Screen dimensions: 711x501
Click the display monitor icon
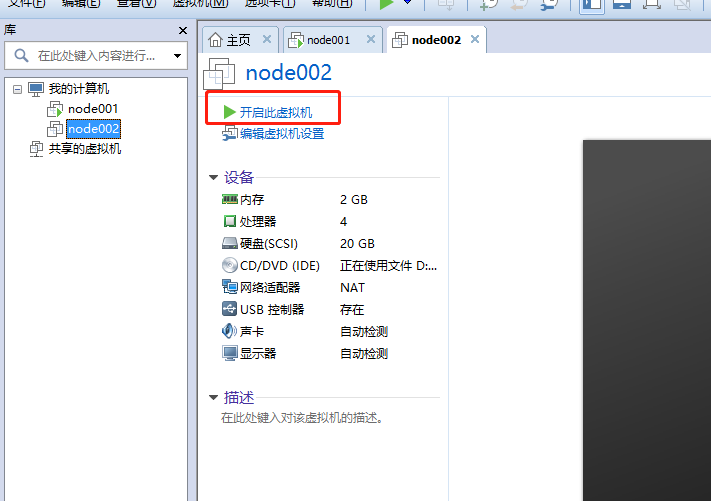(x=230, y=353)
